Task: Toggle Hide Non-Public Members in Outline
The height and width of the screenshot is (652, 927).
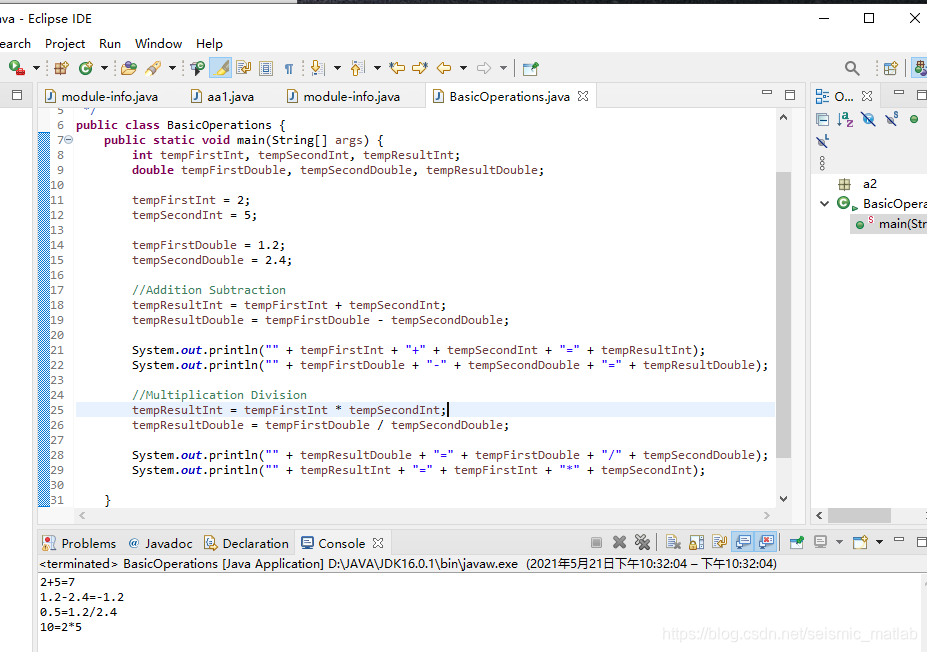Action: (x=914, y=119)
